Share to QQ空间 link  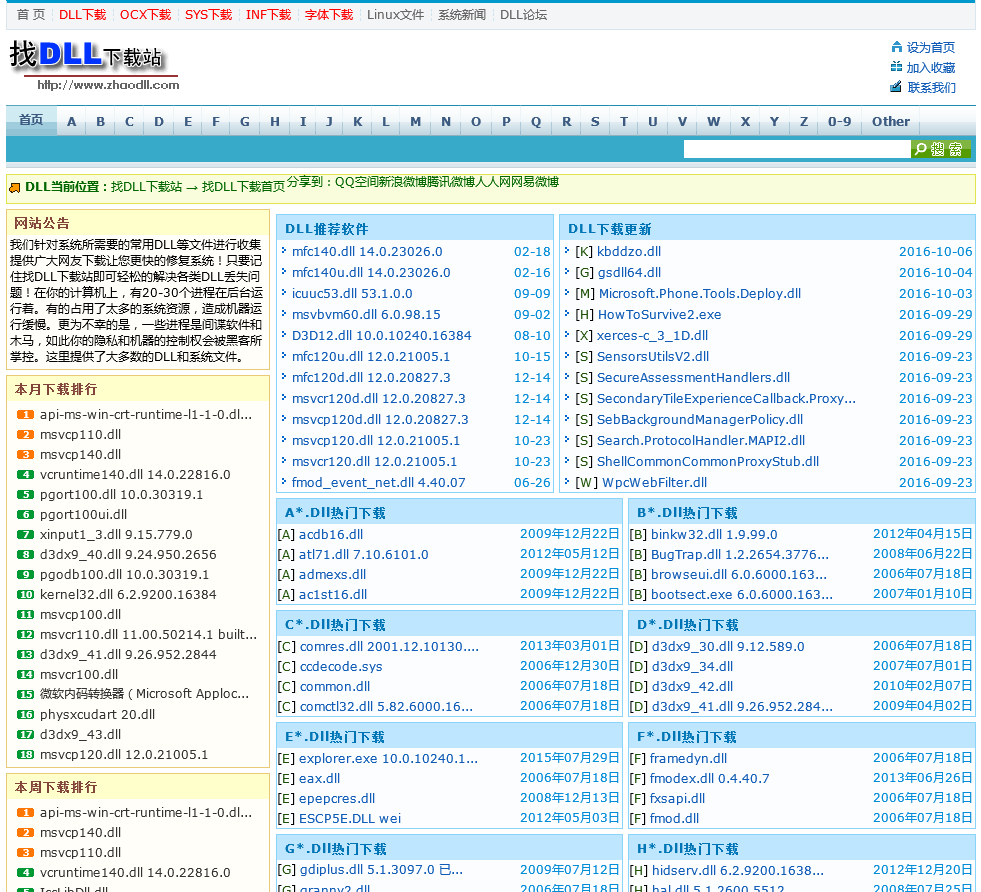tap(356, 182)
